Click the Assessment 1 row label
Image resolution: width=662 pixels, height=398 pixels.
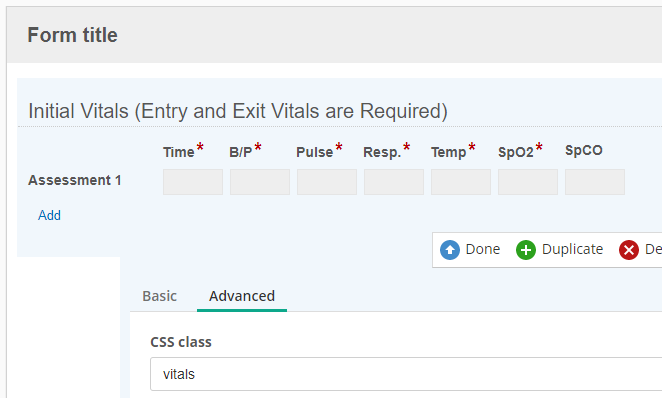[x=75, y=180]
